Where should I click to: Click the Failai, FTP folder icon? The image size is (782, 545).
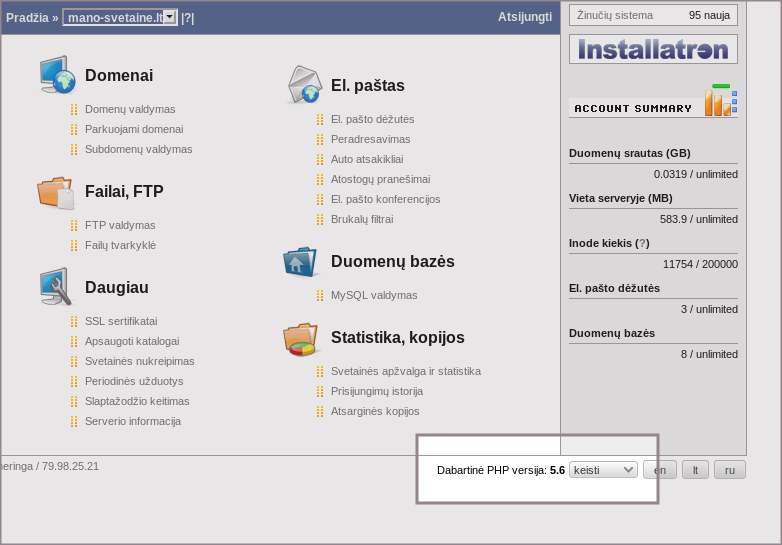[56, 191]
